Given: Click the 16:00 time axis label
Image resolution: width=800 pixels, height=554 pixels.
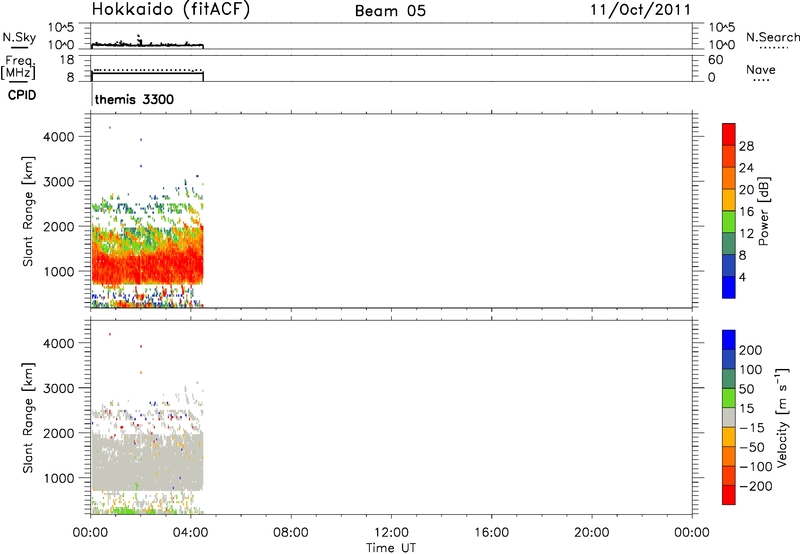Looking at the screenshot, I should [x=491, y=533].
